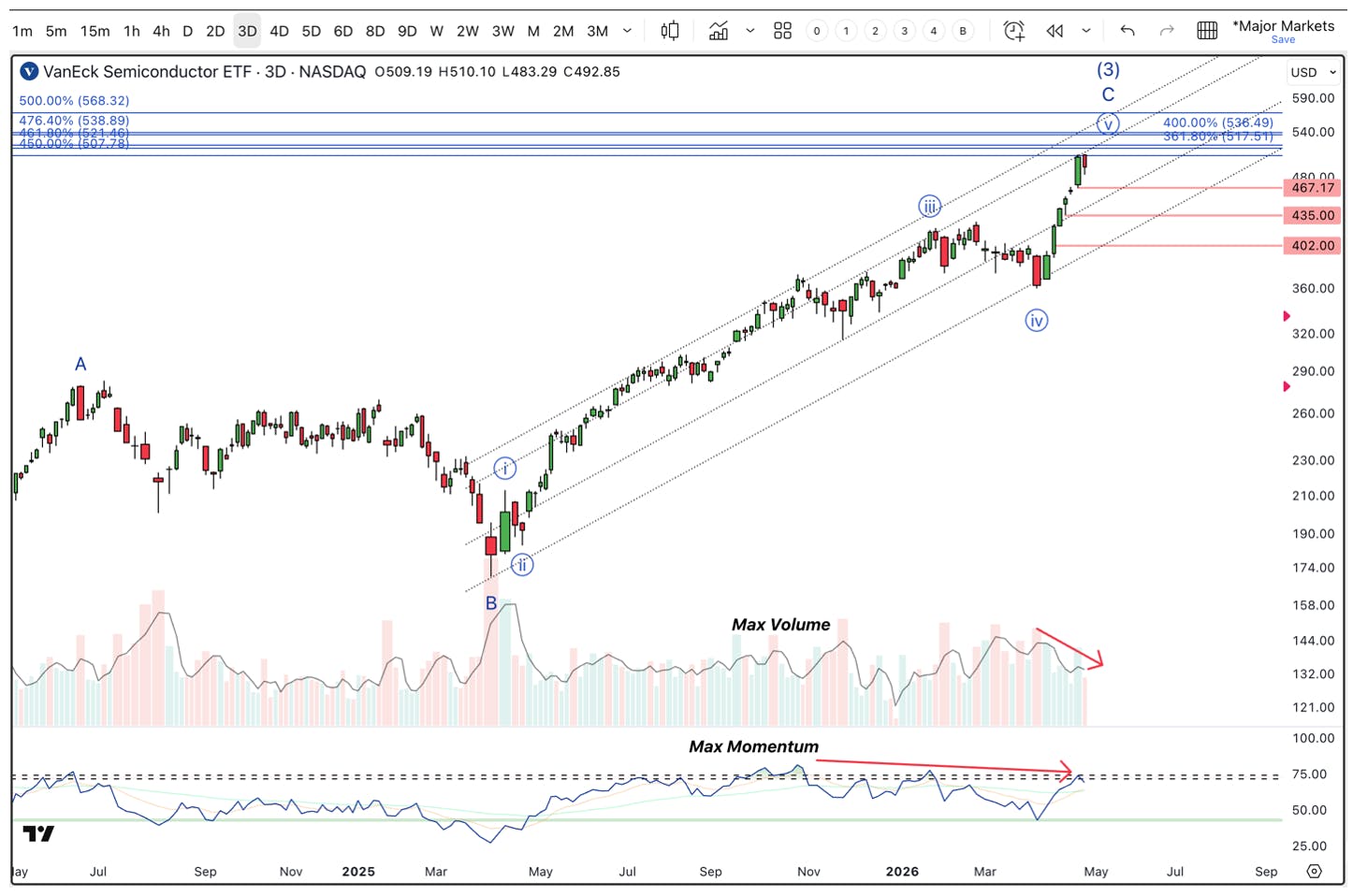1353x896 pixels.
Task: Click the 402.00 price level label
Action: pos(1312,245)
